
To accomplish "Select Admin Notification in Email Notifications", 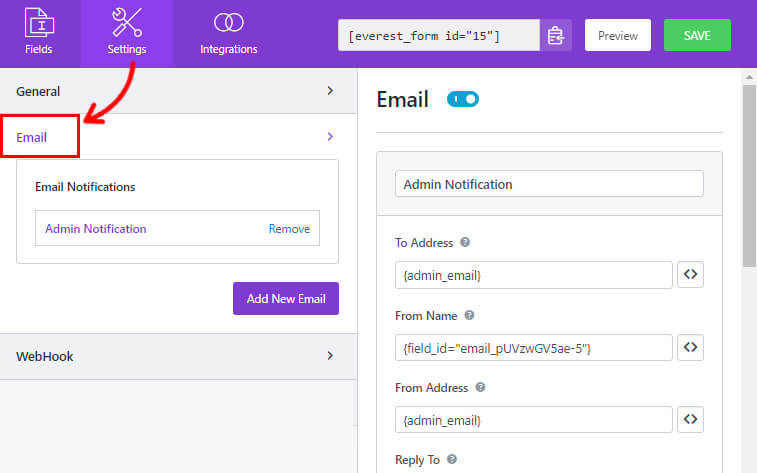I will tap(96, 229).
